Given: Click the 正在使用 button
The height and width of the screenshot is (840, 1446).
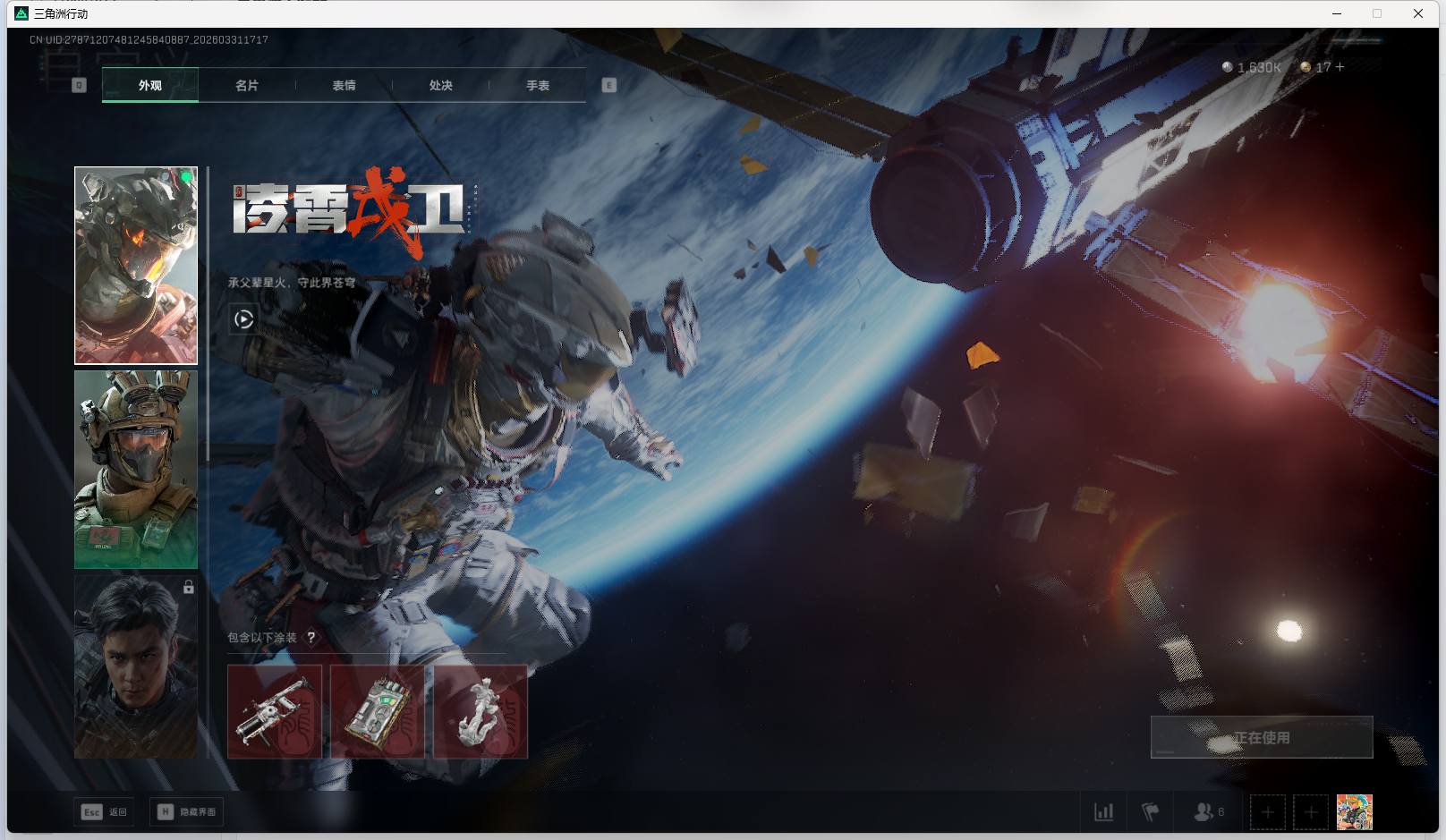Looking at the screenshot, I should [x=1262, y=737].
